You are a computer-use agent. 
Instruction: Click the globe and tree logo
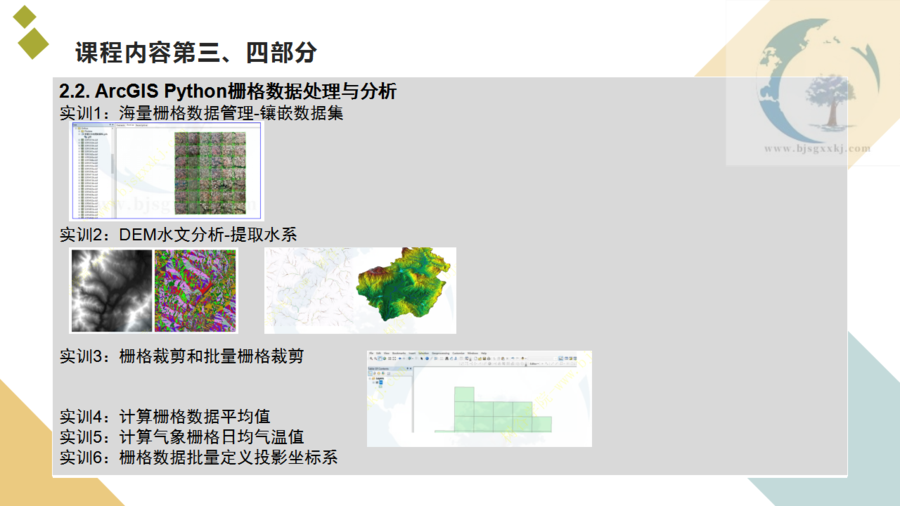(x=818, y=80)
